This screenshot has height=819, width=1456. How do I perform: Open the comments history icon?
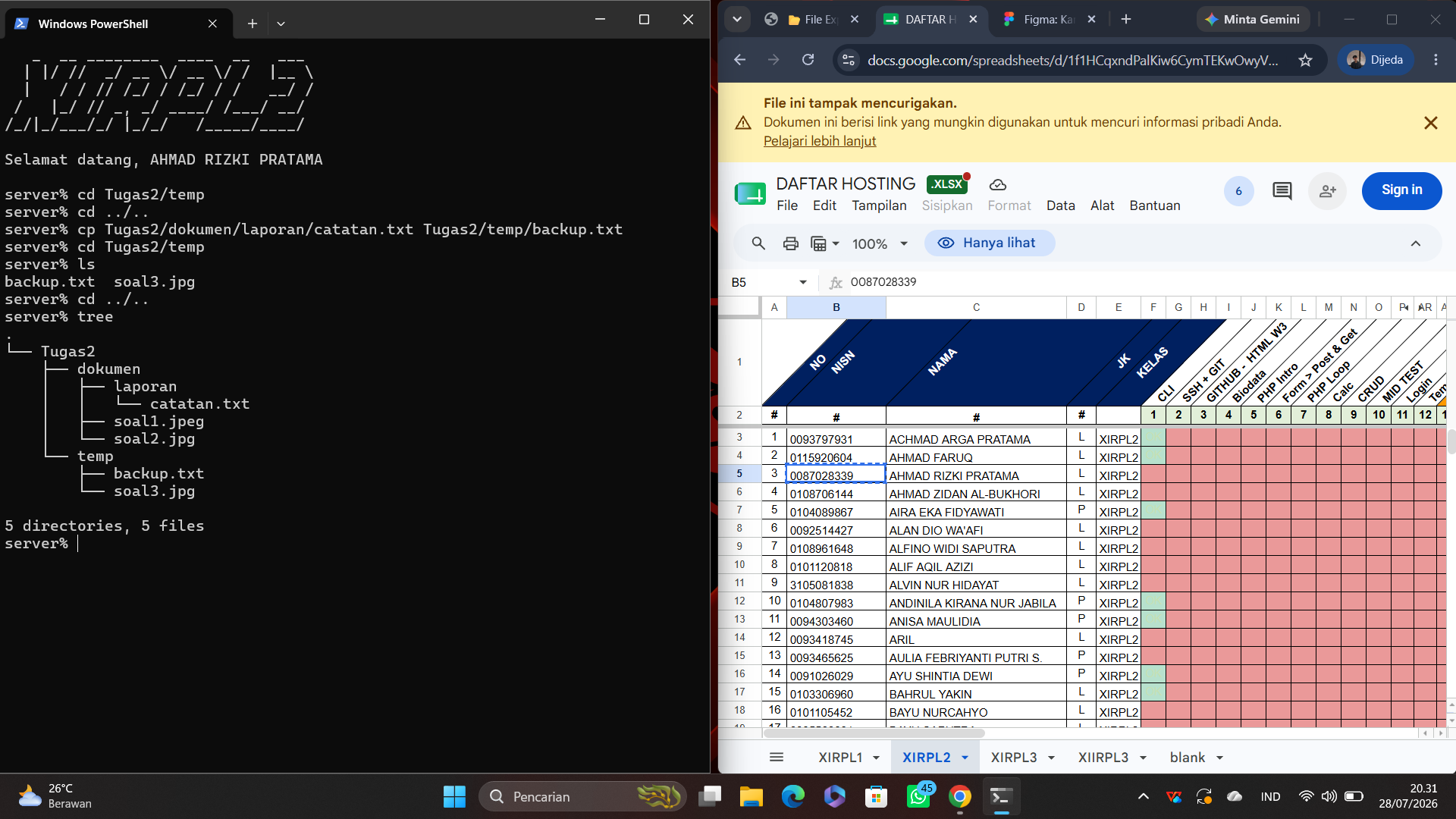[1282, 191]
